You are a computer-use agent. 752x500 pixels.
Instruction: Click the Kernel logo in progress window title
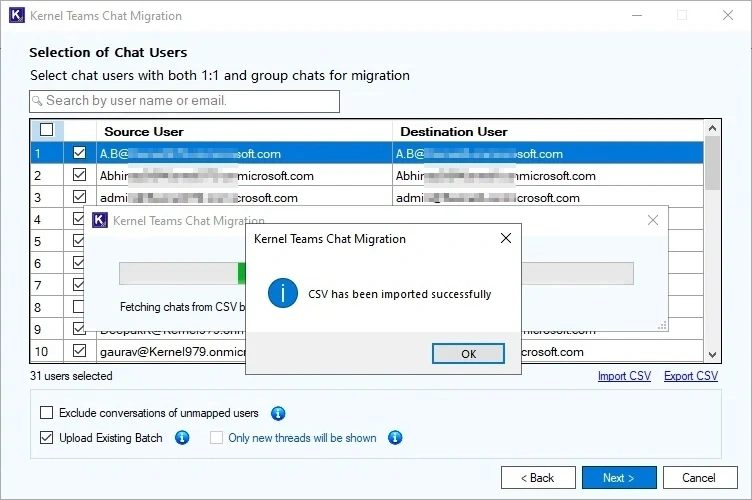pyautogui.click(x=100, y=220)
